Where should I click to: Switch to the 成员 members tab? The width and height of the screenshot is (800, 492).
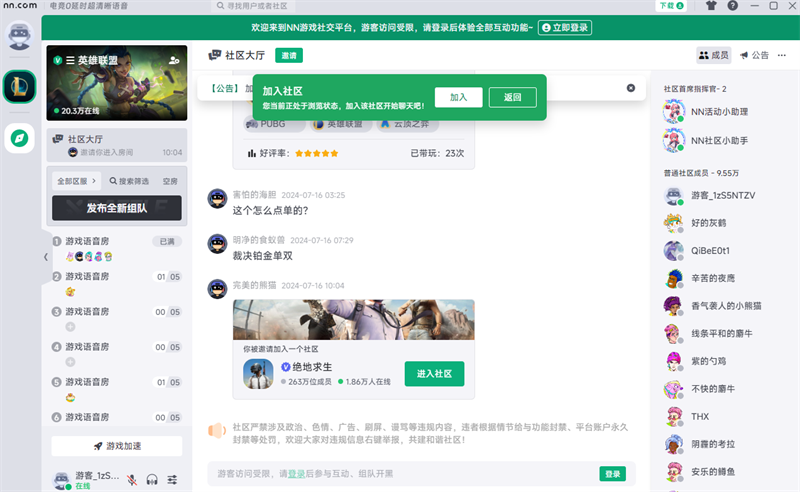[x=714, y=55]
